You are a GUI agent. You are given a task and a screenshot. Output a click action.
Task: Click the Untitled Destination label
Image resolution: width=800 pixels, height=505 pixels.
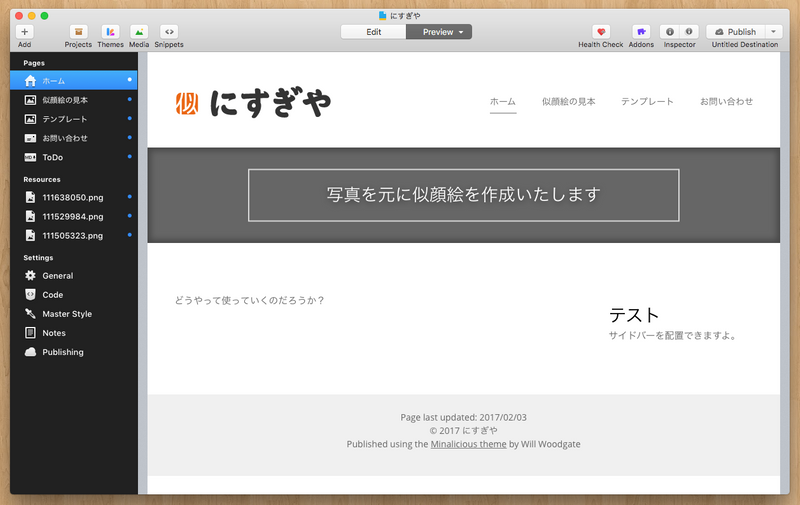(745, 45)
